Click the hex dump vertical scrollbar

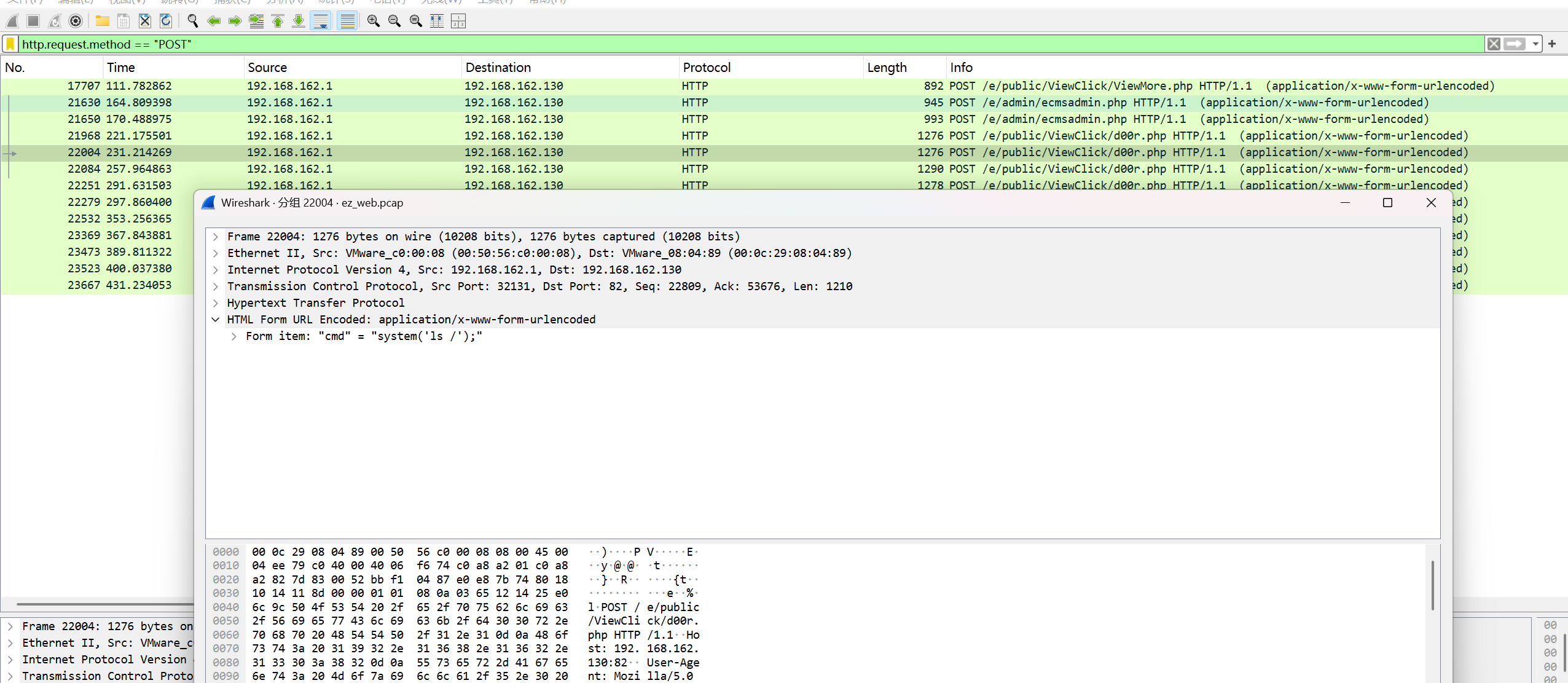[1432, 584]
